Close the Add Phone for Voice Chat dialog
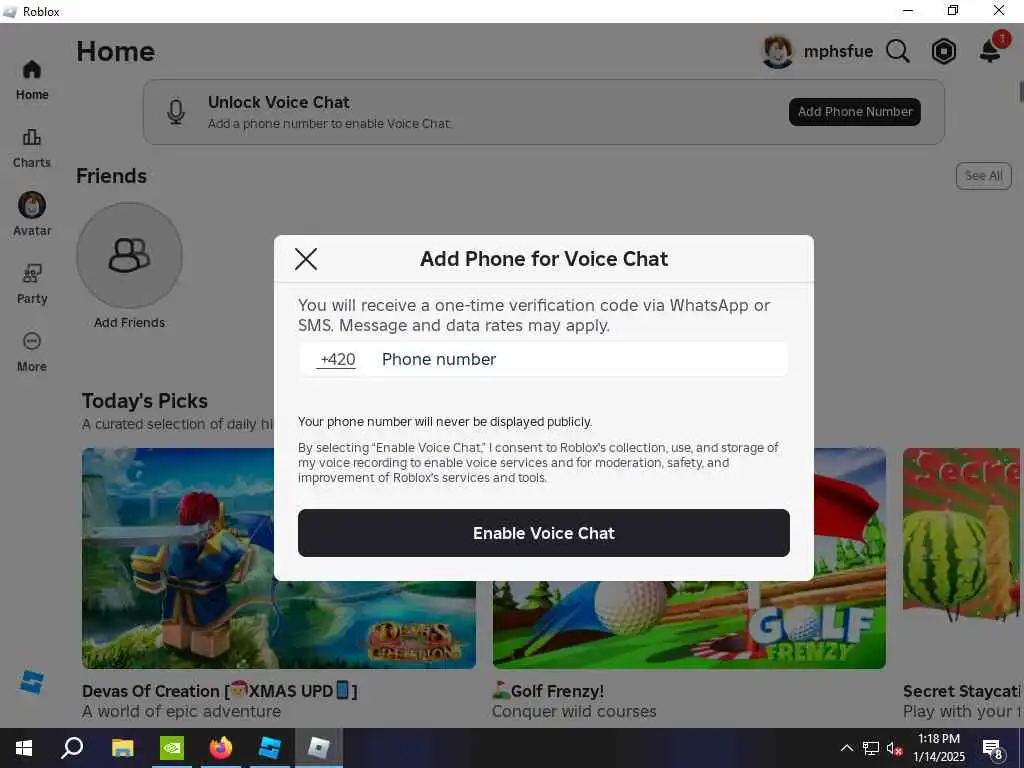This screenshot has height=768, width=1024. 306,259
